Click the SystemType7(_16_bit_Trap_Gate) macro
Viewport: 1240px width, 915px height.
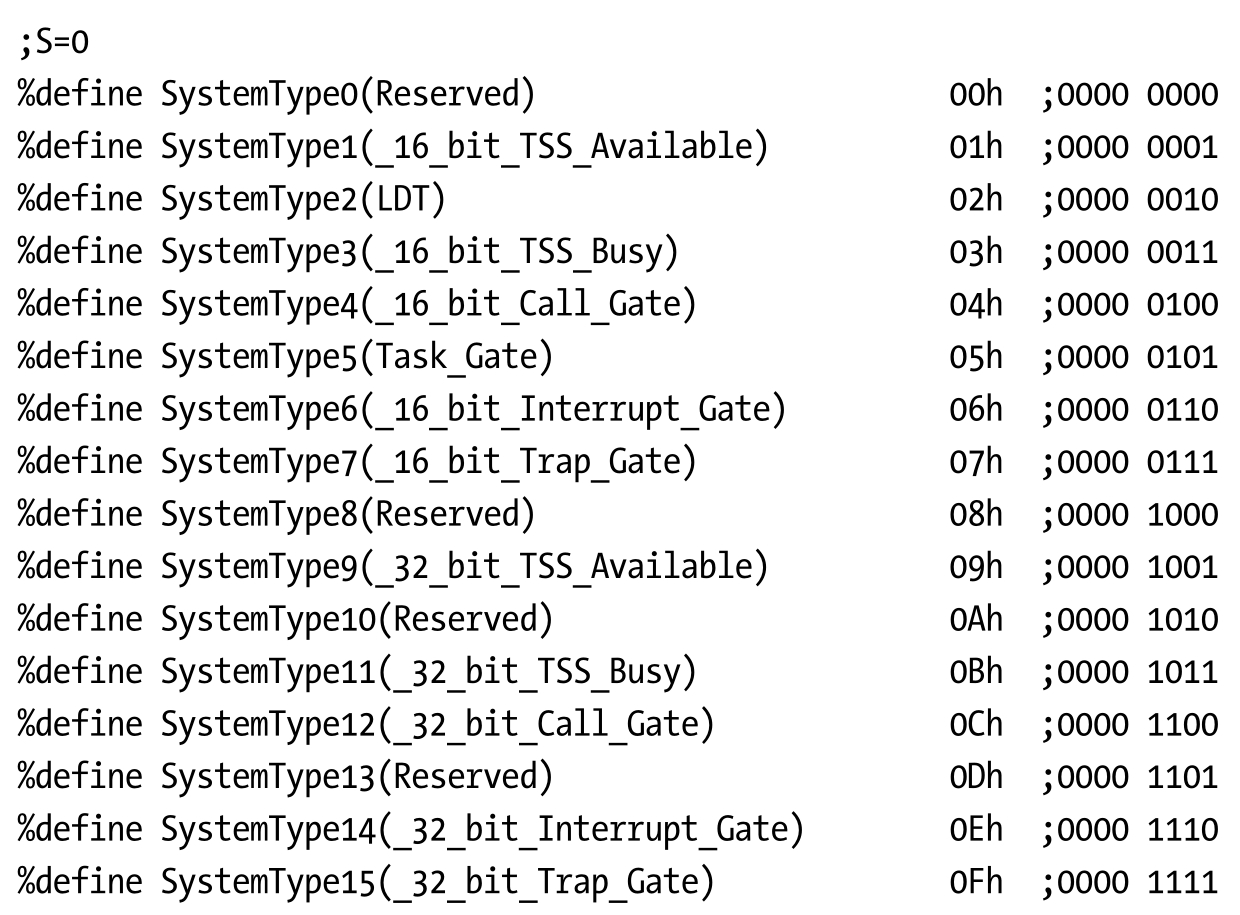pyautogui.click(x=428, y=461)
